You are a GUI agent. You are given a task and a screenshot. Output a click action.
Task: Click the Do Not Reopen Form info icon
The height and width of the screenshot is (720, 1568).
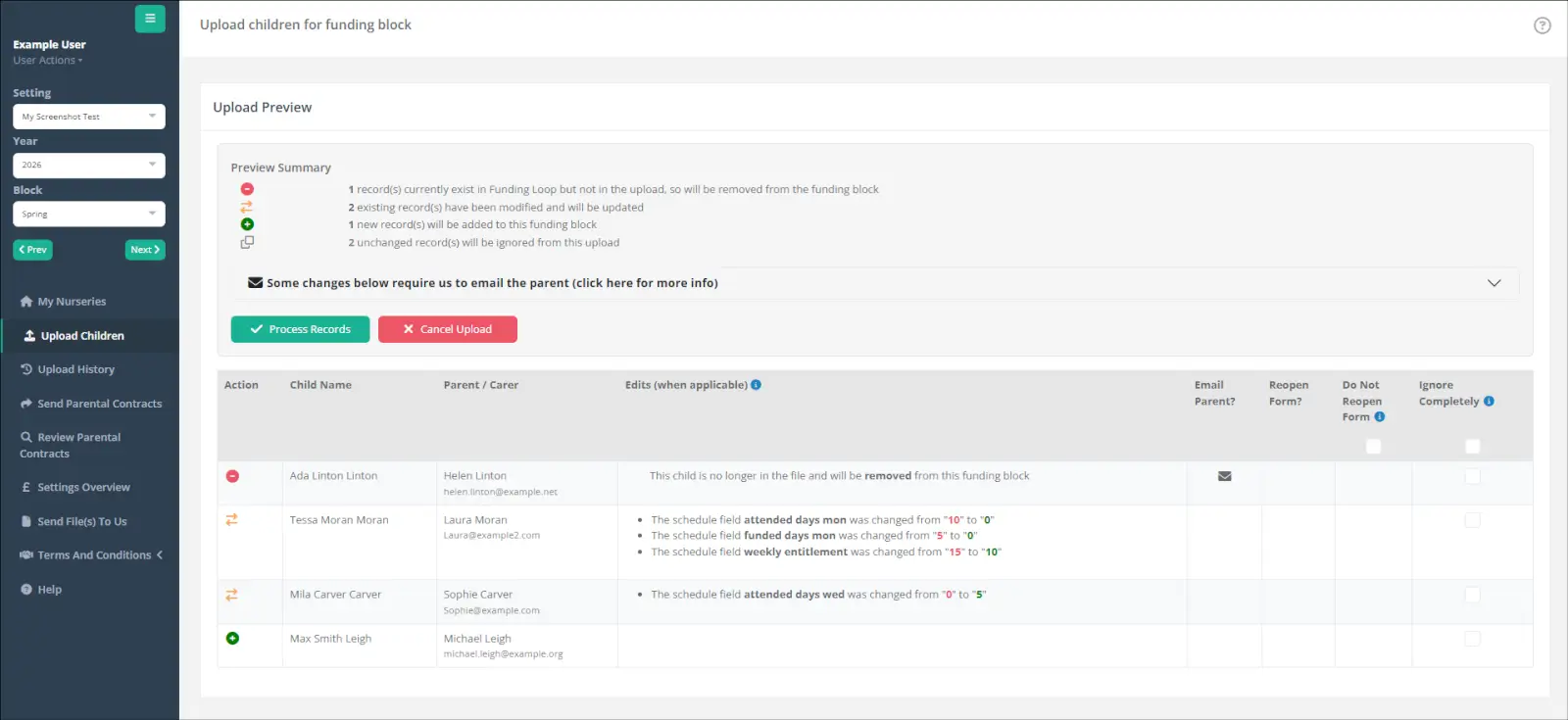[1379, 417]
